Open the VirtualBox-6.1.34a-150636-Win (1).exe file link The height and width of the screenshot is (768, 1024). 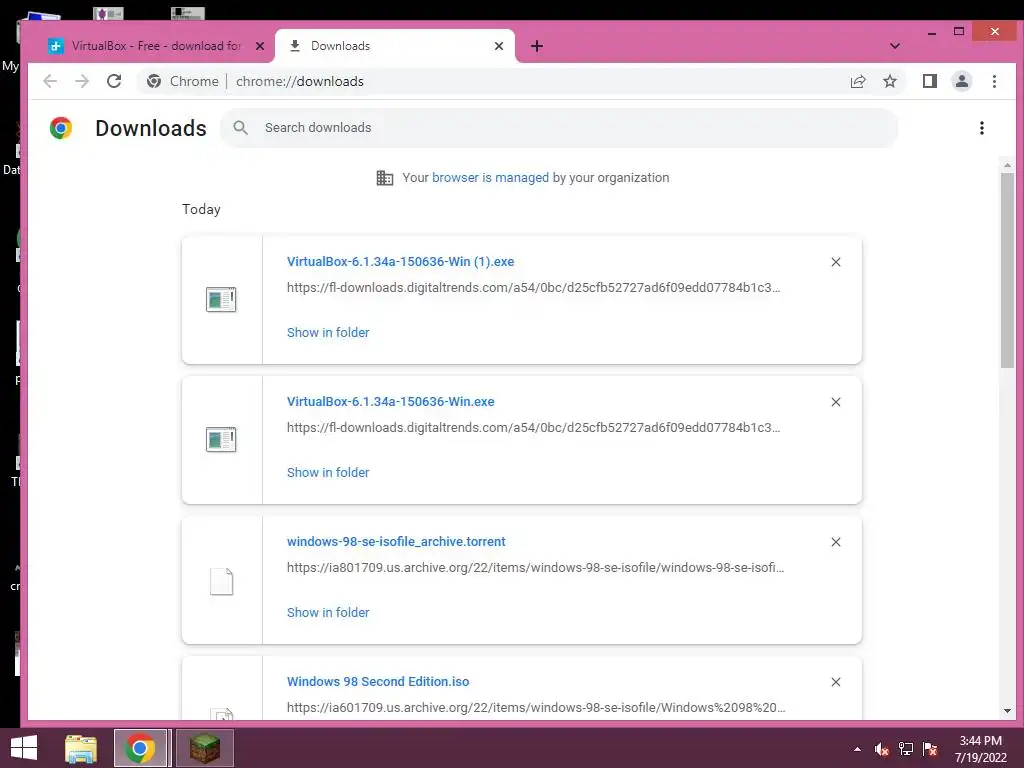click(400, 262)
